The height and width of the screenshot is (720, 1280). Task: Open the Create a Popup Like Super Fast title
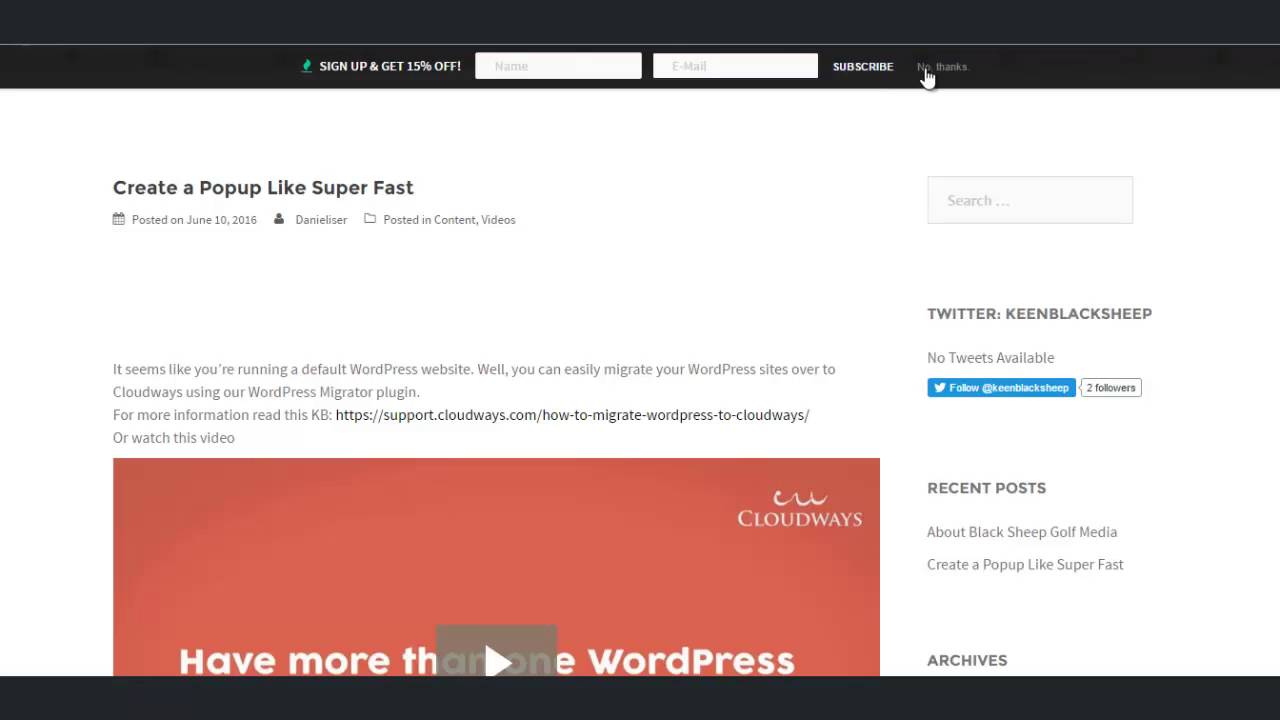[x=263, y=187]
